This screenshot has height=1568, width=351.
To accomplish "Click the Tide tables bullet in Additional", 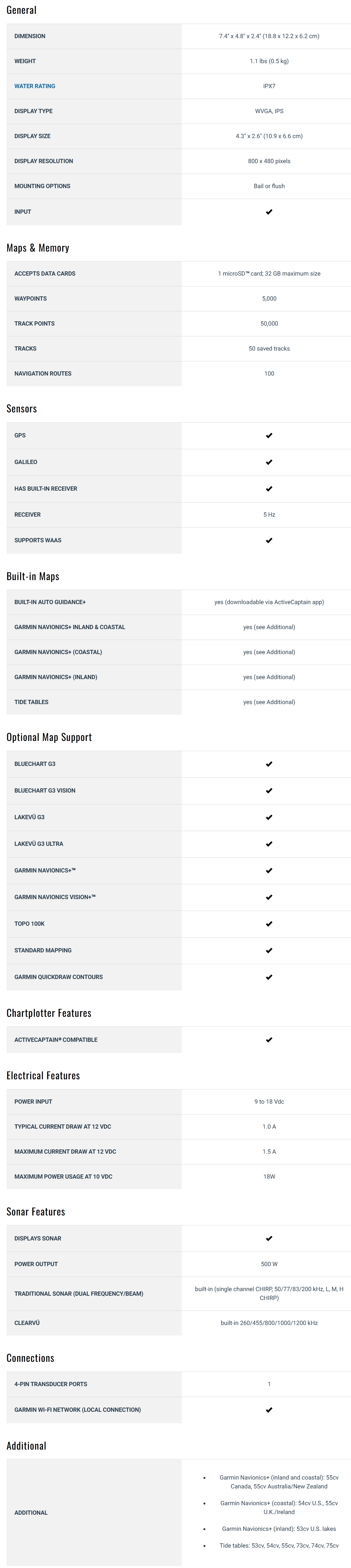I will 279,1546.
